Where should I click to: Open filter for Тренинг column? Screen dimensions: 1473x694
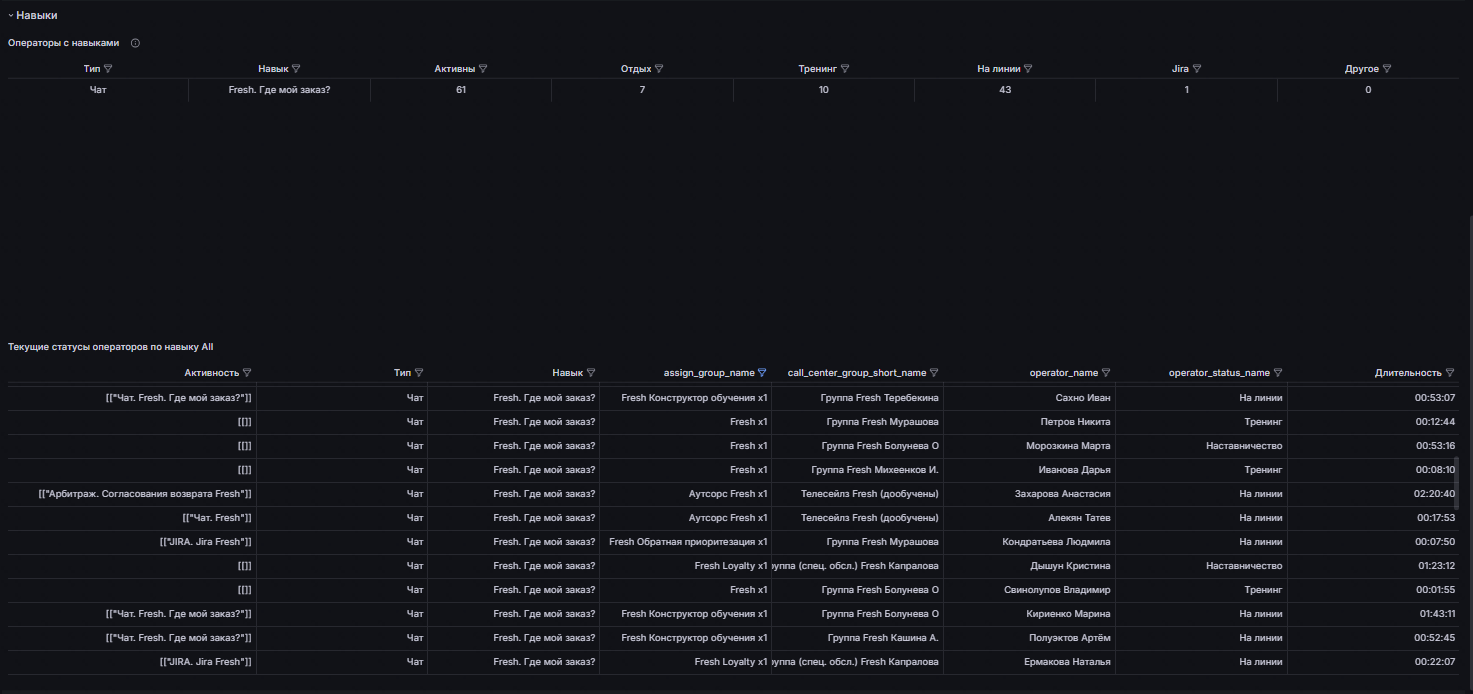tap(845, 69)
